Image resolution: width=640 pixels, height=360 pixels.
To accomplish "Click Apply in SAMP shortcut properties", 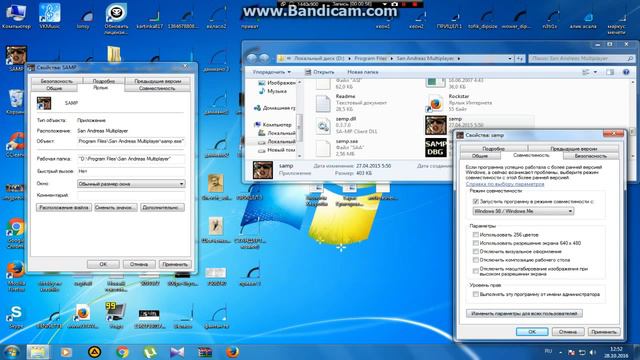I will coord(175,264).
